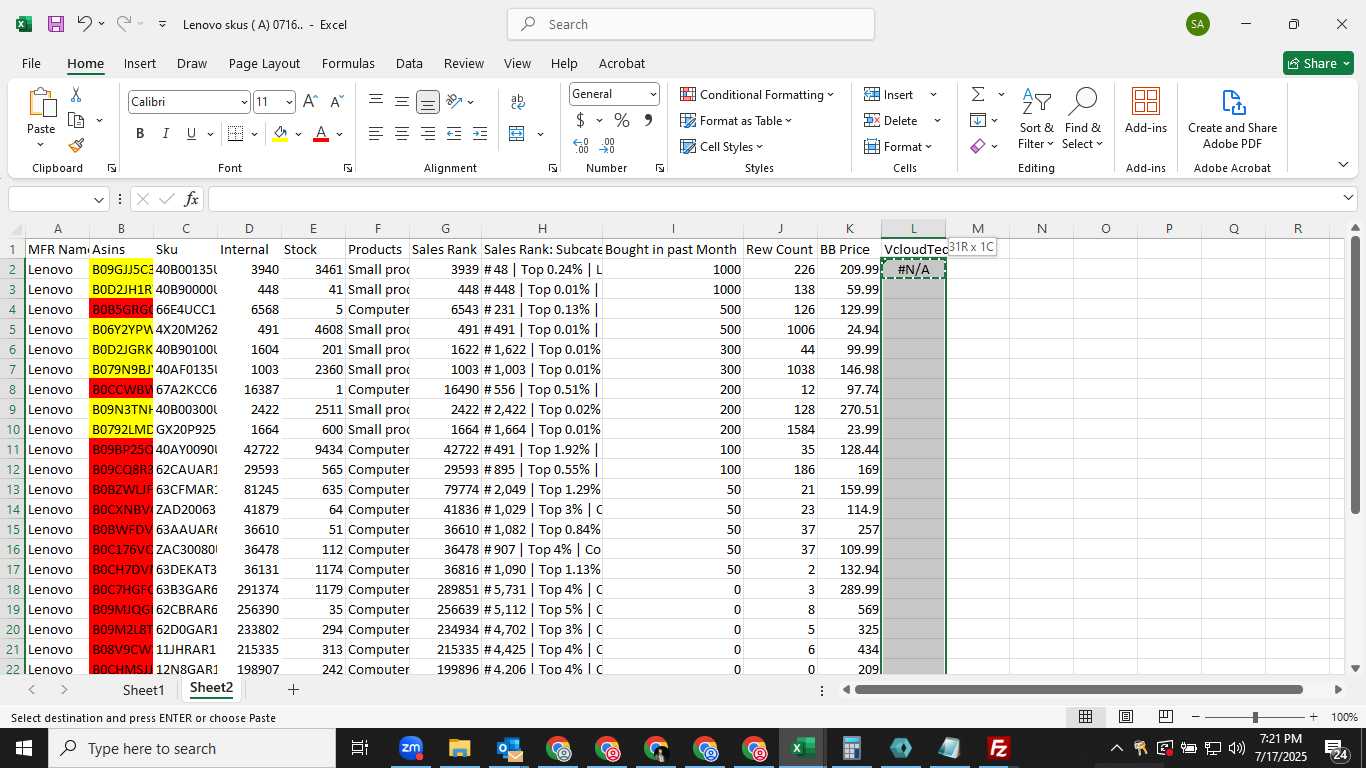Toggle Underline formatting
Screen dimensions: 1366x768
pyautogui.click(x=191, y=133)
